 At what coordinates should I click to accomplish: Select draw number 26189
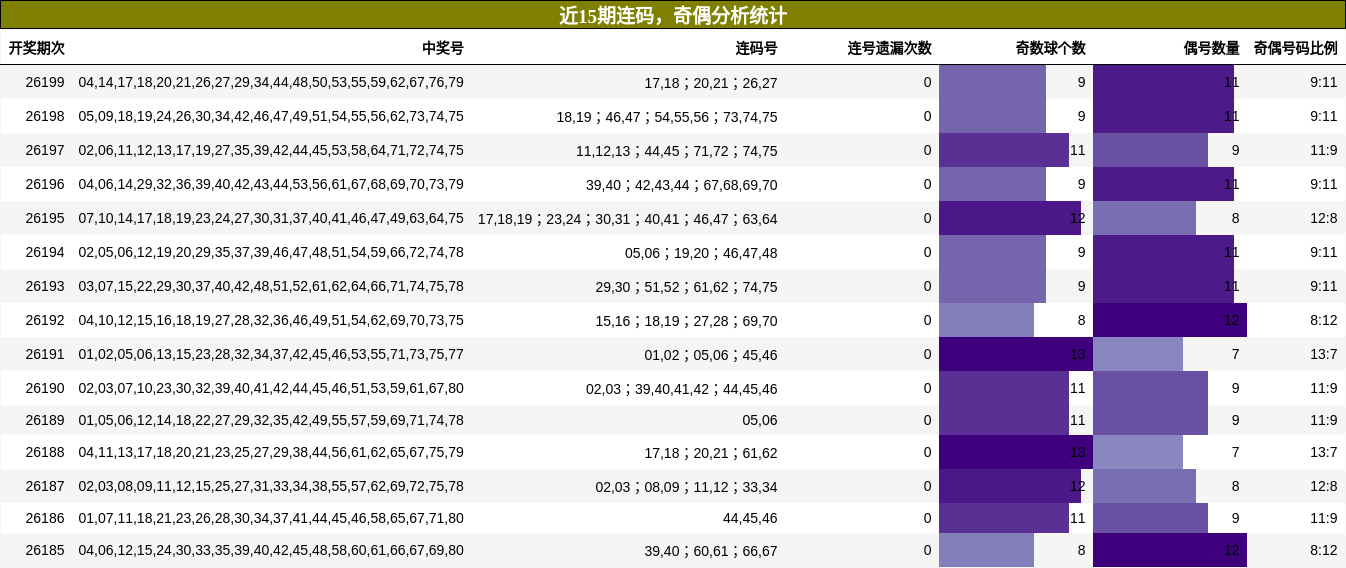45,420
